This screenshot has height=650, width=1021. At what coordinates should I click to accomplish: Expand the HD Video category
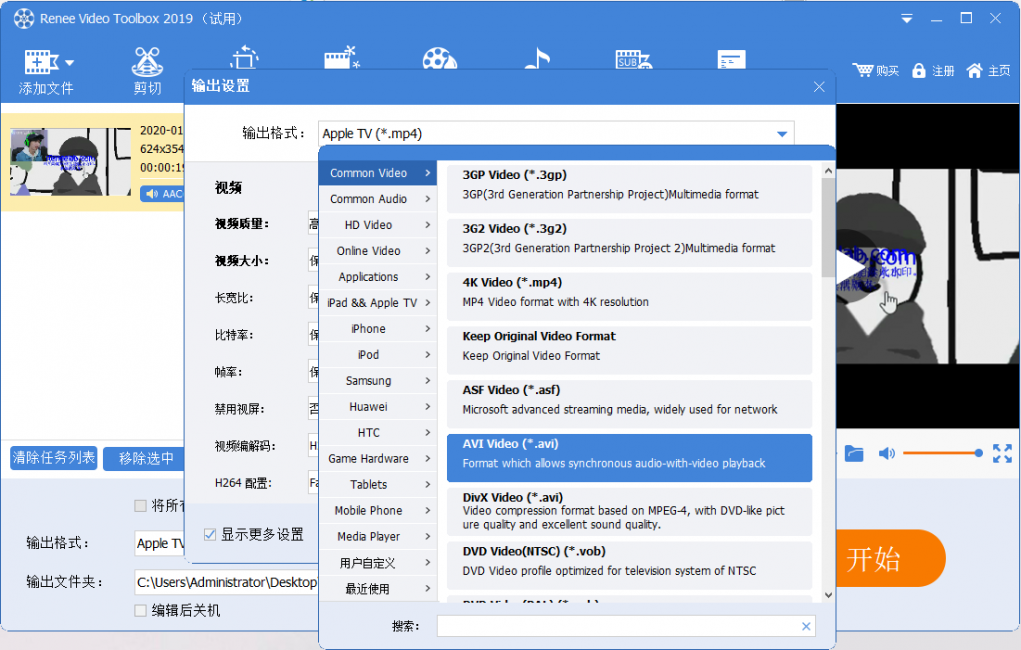coord(378,225)
